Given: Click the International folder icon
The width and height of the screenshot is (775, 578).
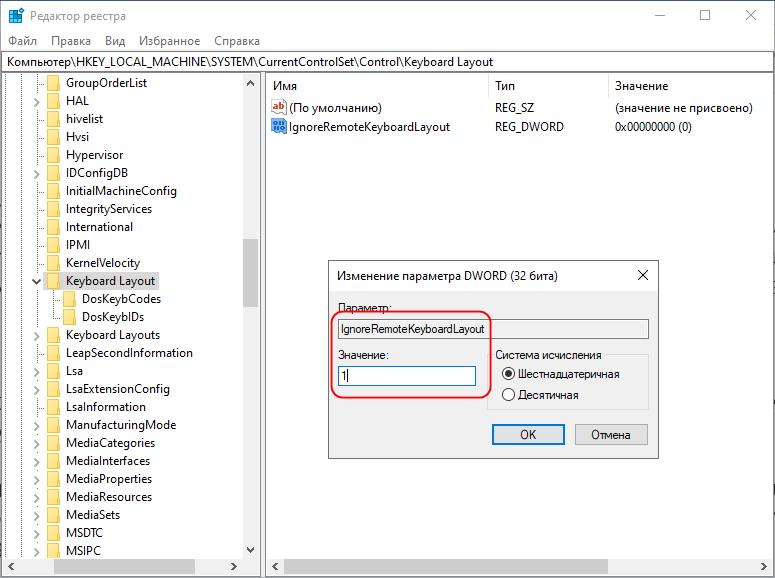Looking at the screenshot, I should [x=54, y=227].
